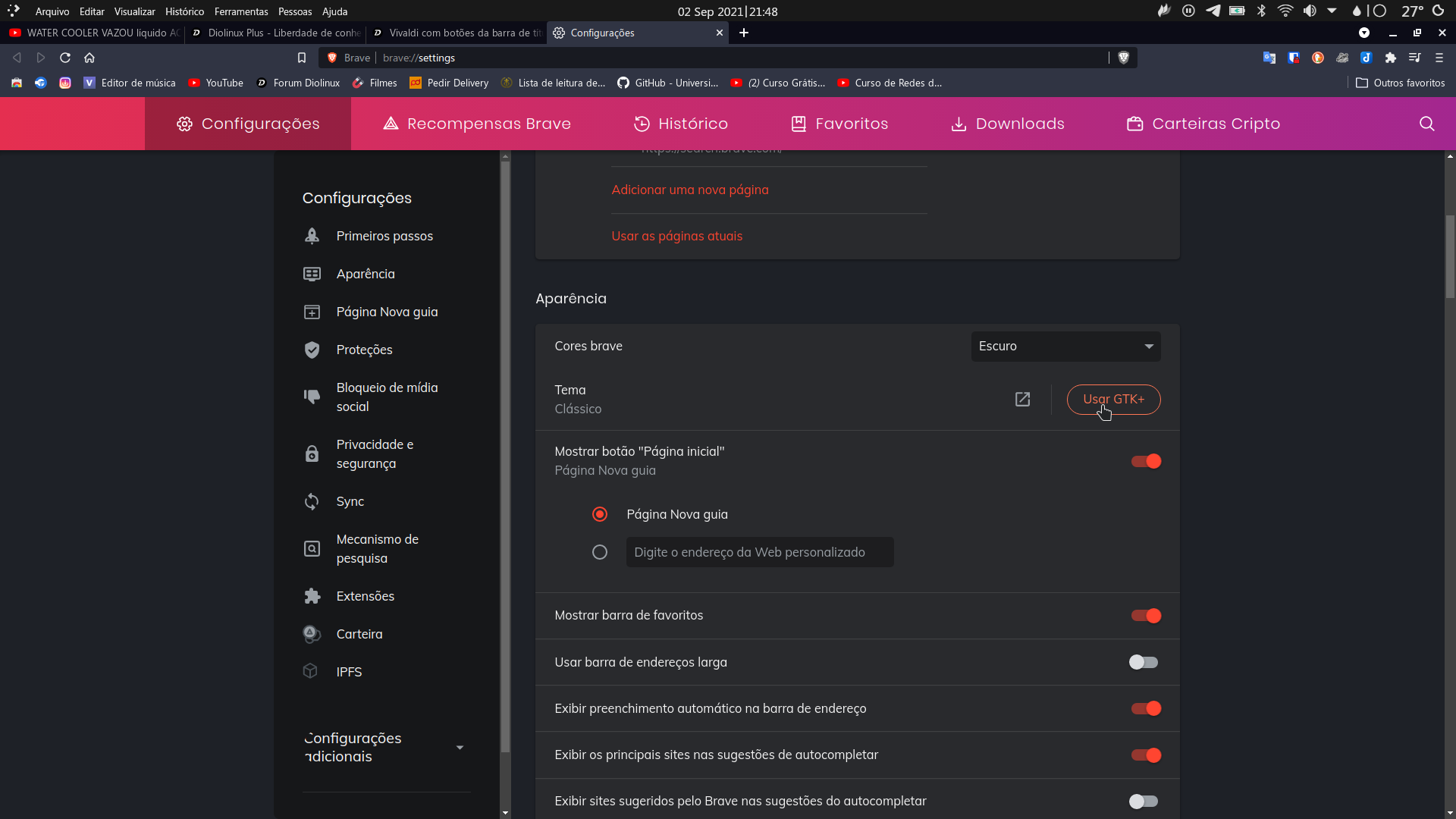Open Telegram tray icon

pyautogui.click(x=1213, y=11)
